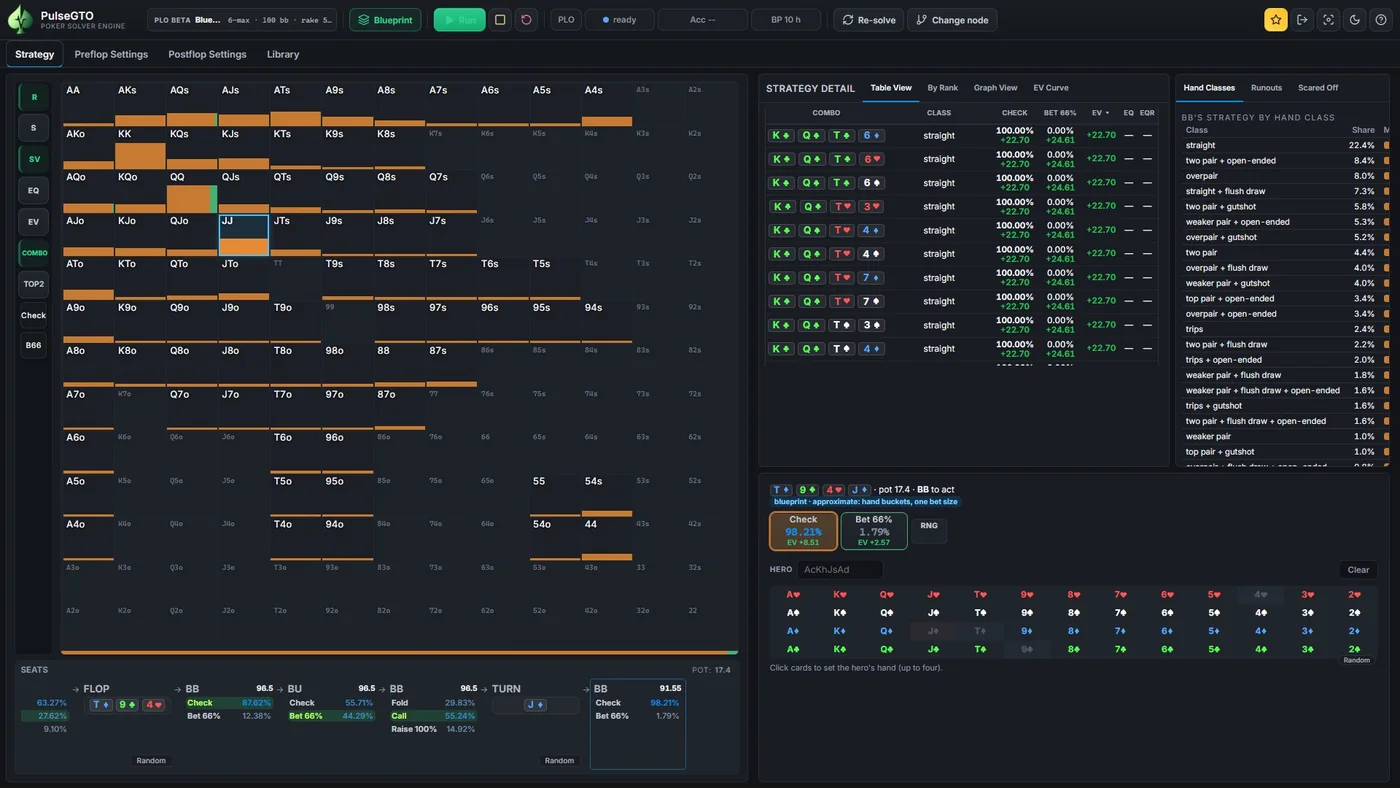Switch to the Preflop Settings tab
This screenshot has height=788, width=1400.
pyautogui.click(x=111, y=54)
